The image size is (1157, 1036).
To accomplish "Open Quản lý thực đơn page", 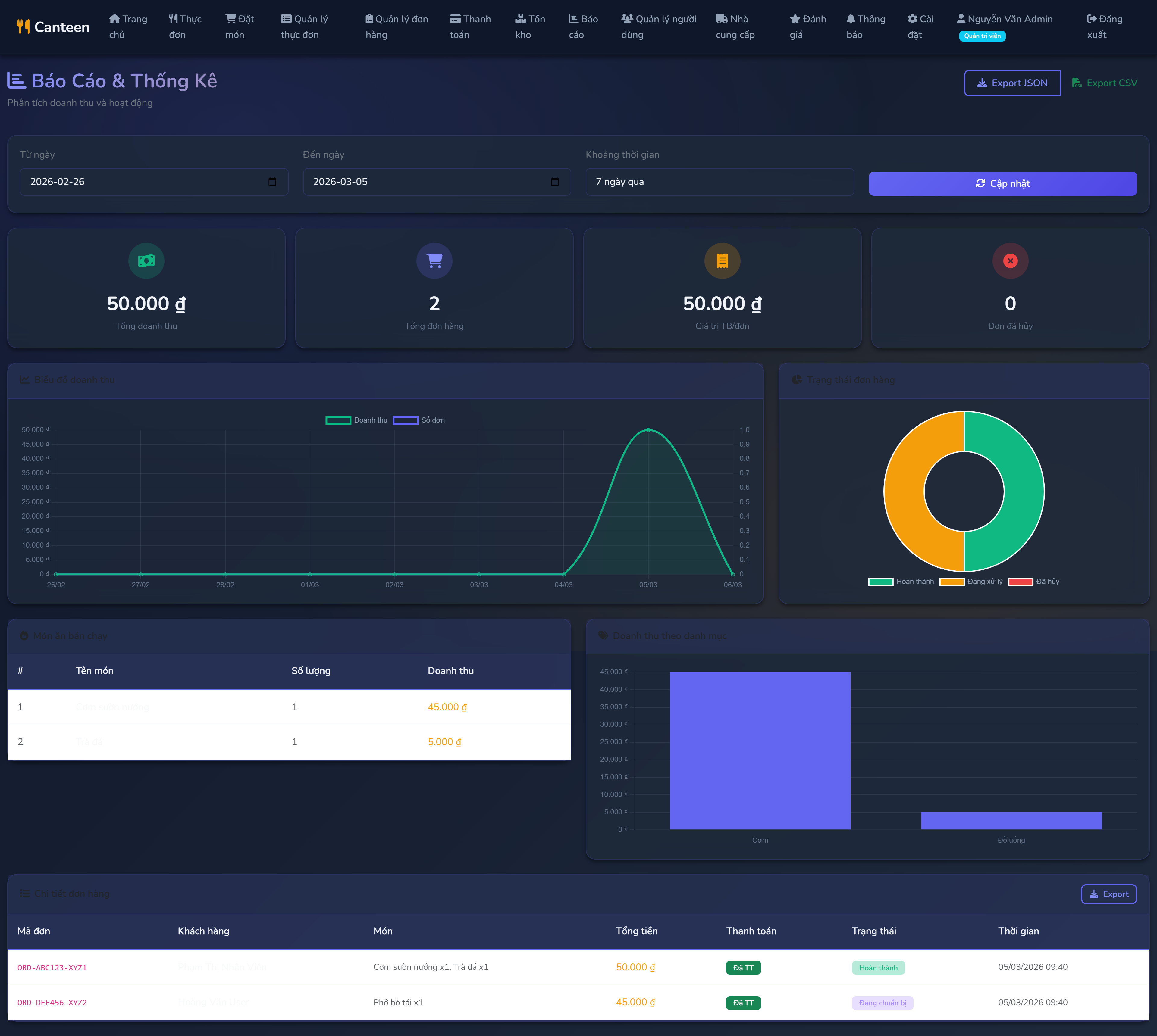I will 305,27.
